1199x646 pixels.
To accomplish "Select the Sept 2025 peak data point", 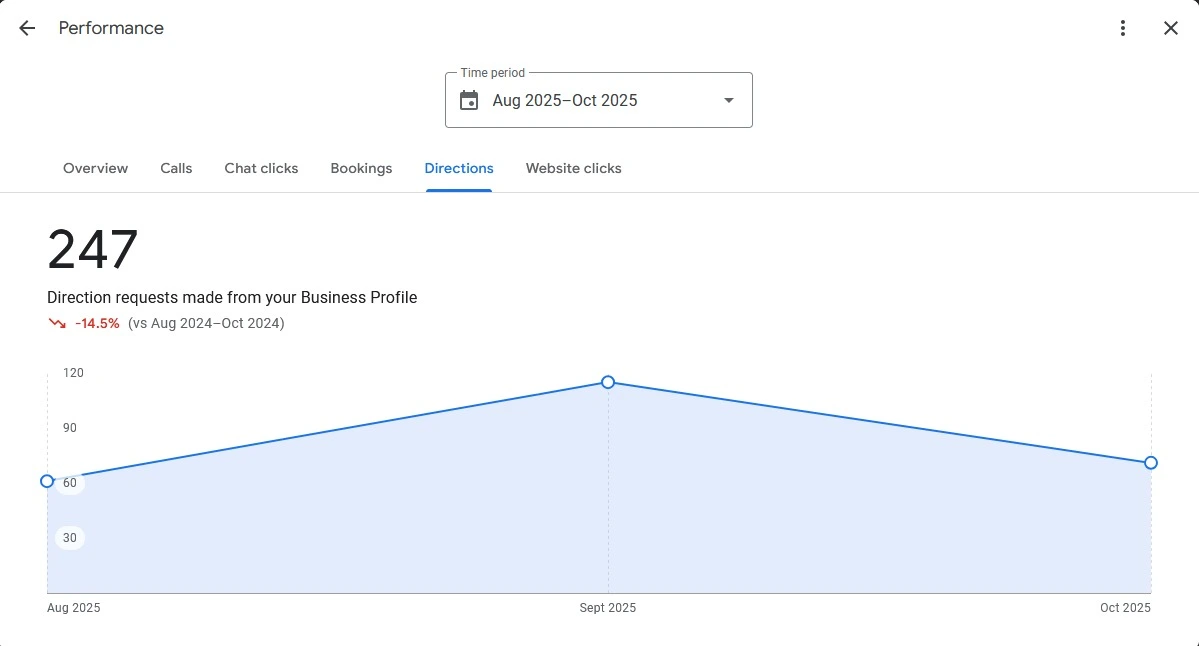I will 608,382.
